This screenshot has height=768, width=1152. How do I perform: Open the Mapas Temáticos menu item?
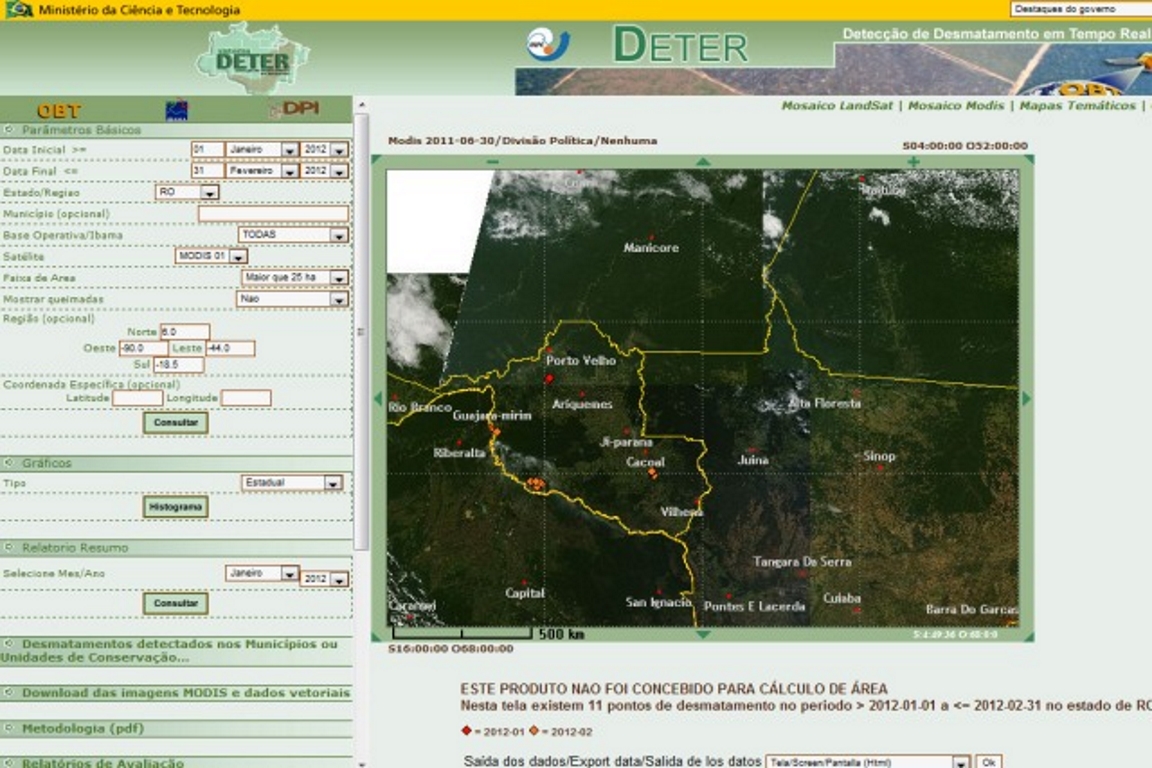click(x=1076, y=106)
